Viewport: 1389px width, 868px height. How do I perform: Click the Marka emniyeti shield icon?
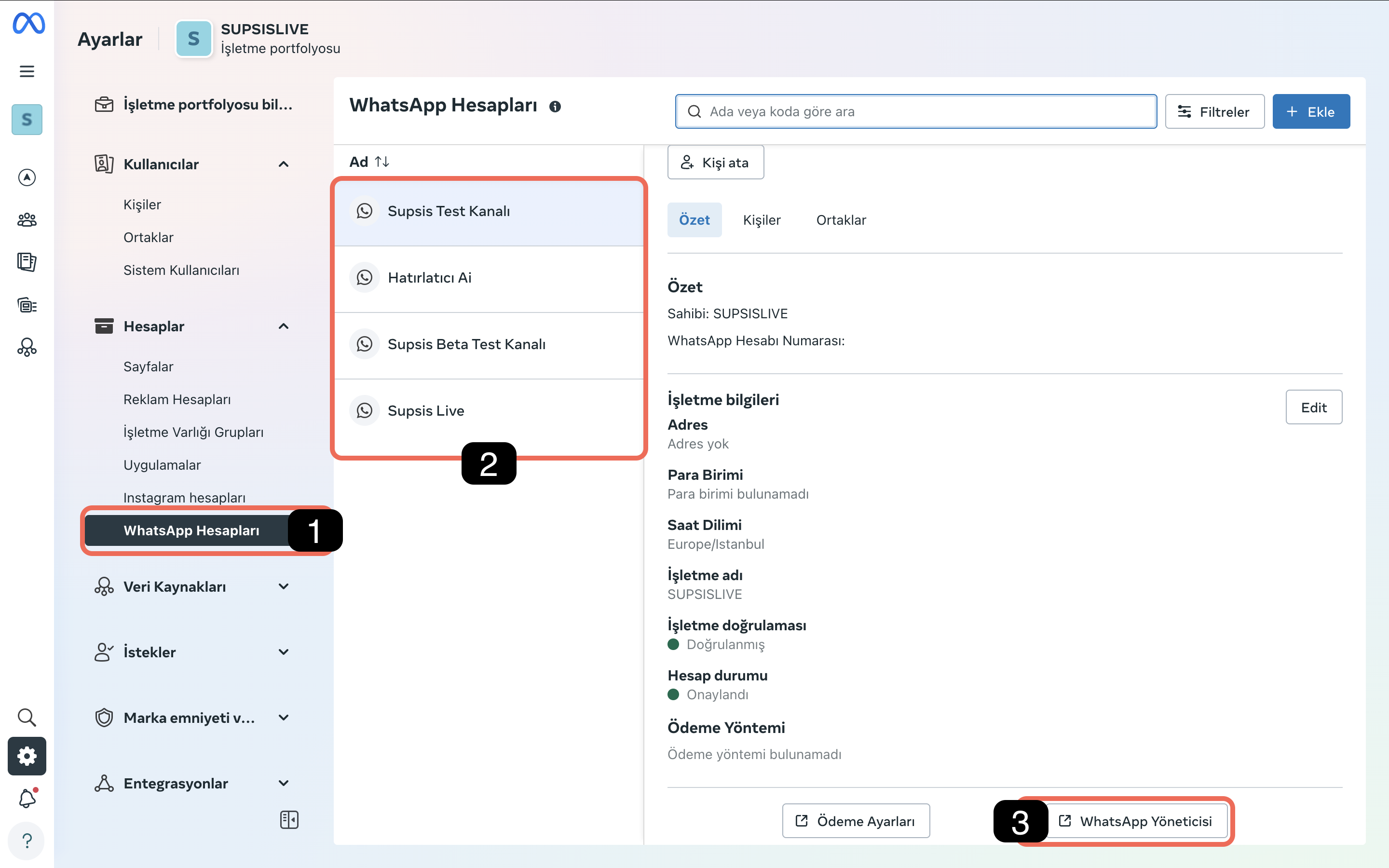point(104,718)
